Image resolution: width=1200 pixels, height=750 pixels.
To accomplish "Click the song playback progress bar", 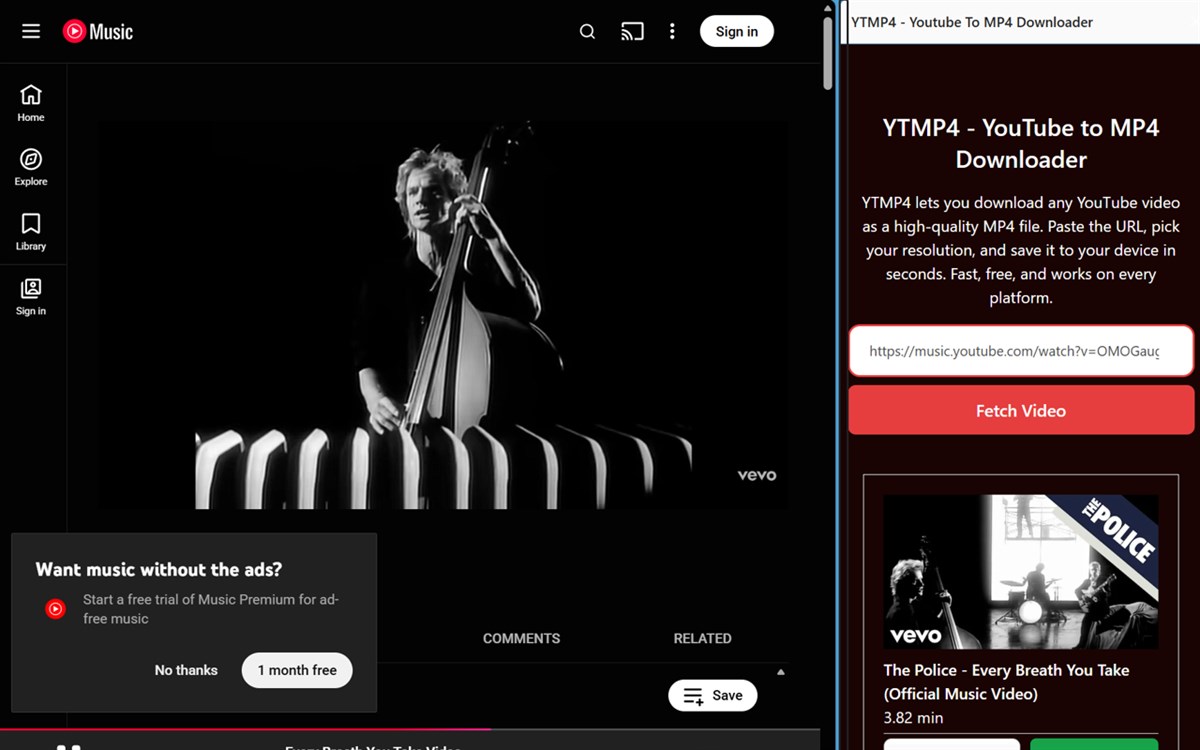I will click(410, 729).
